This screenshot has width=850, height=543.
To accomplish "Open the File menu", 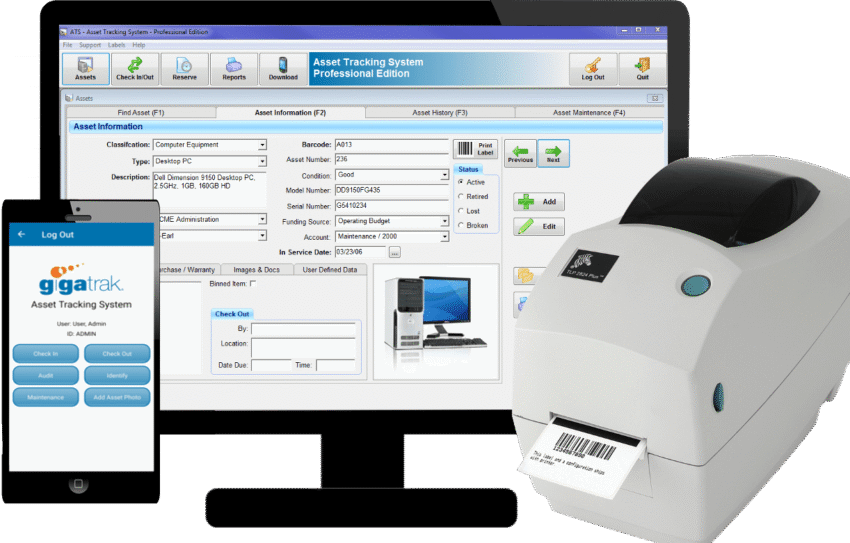I will point(67,45).
